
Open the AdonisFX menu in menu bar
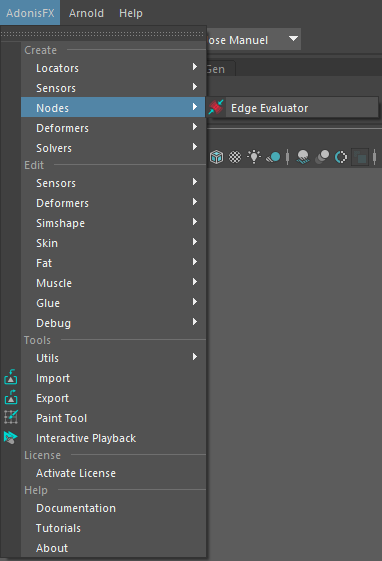click(30, 13)
